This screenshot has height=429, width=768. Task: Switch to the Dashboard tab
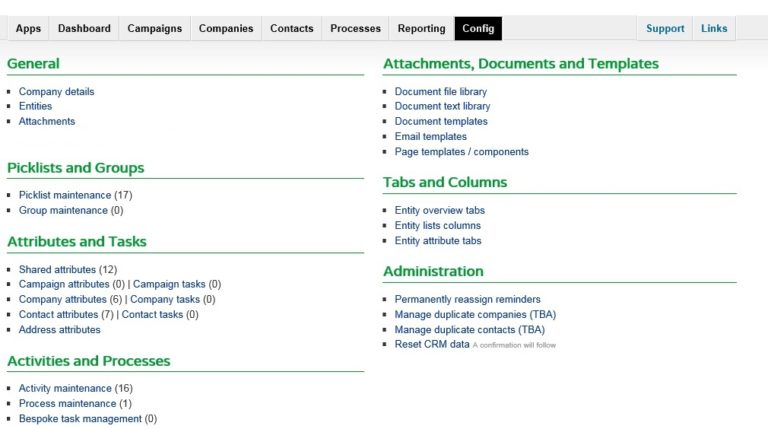[x=84, y=29]
